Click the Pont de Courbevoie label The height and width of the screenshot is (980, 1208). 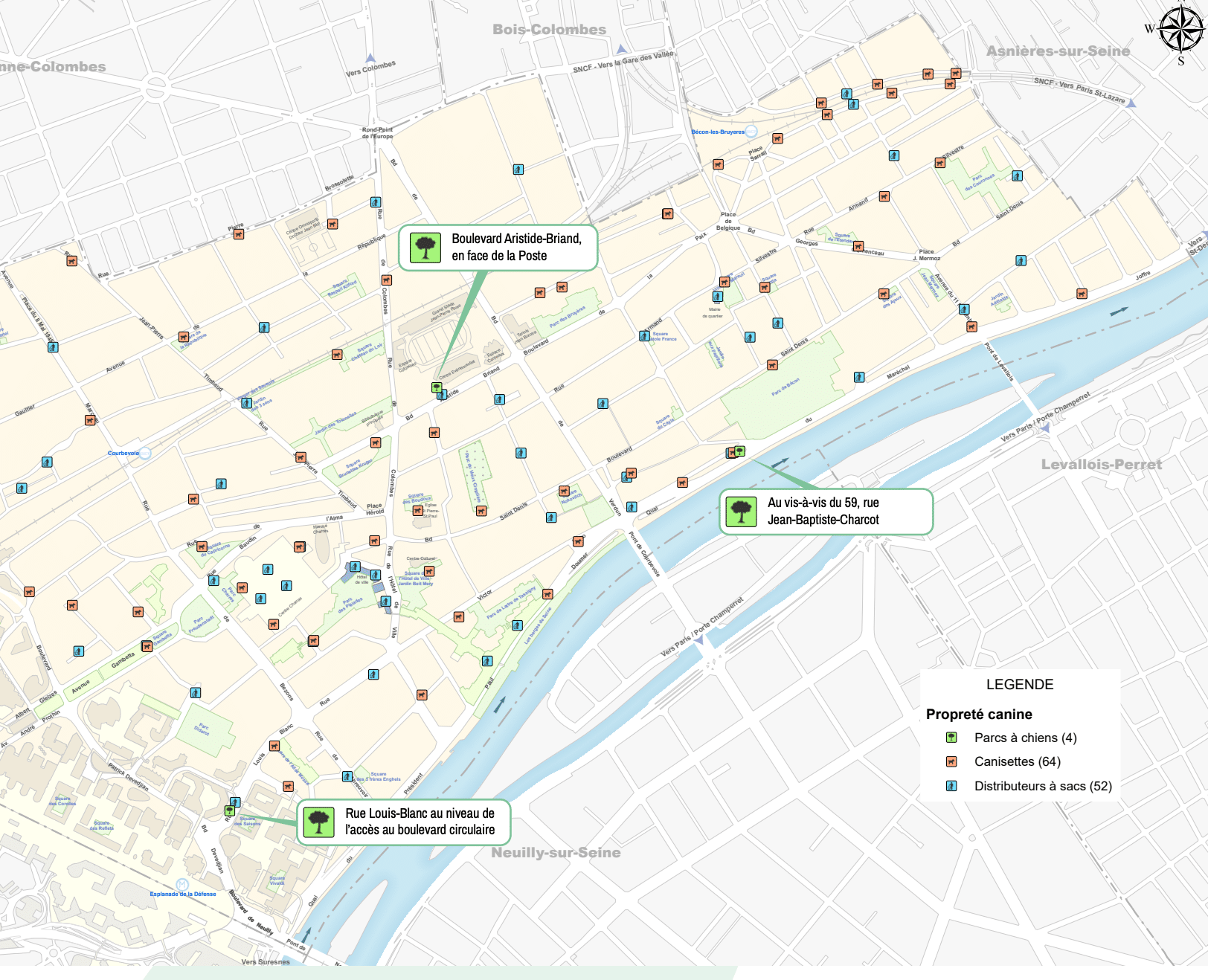[644, 554]
